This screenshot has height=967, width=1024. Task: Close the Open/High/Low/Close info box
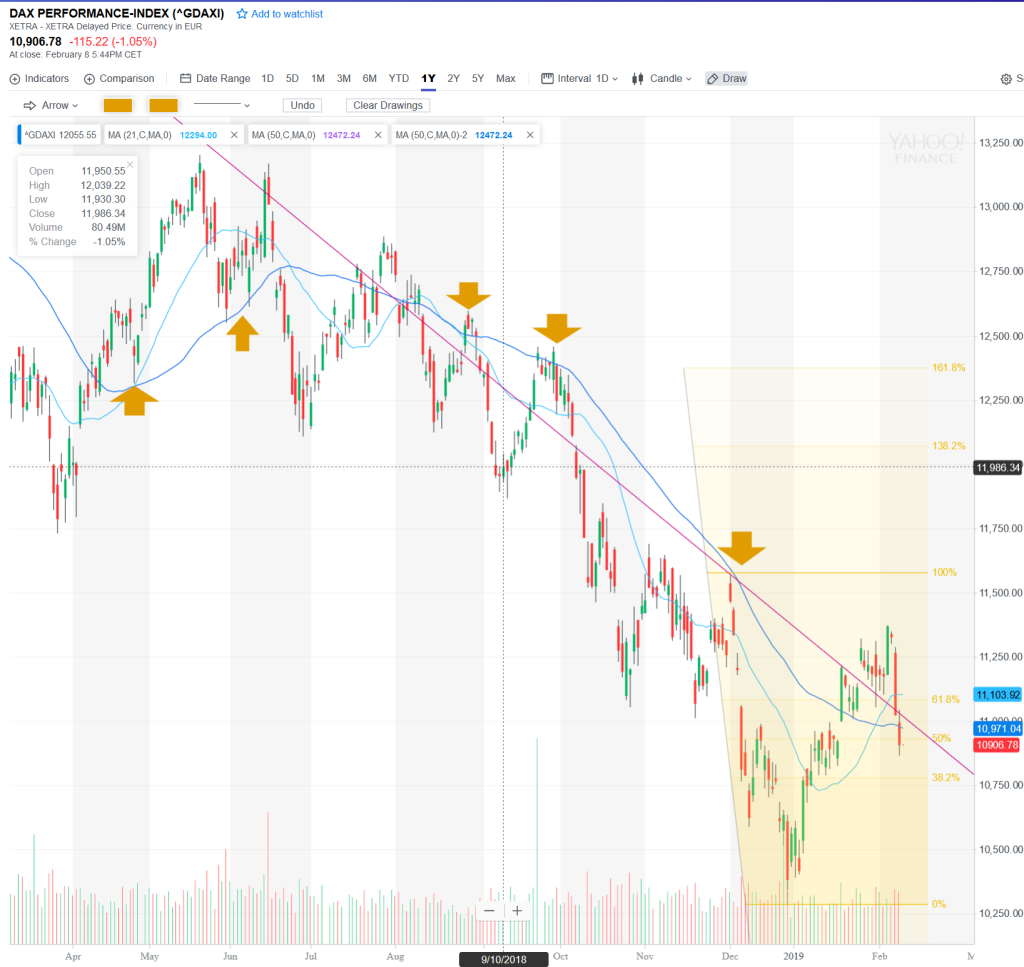pos(129,164)
